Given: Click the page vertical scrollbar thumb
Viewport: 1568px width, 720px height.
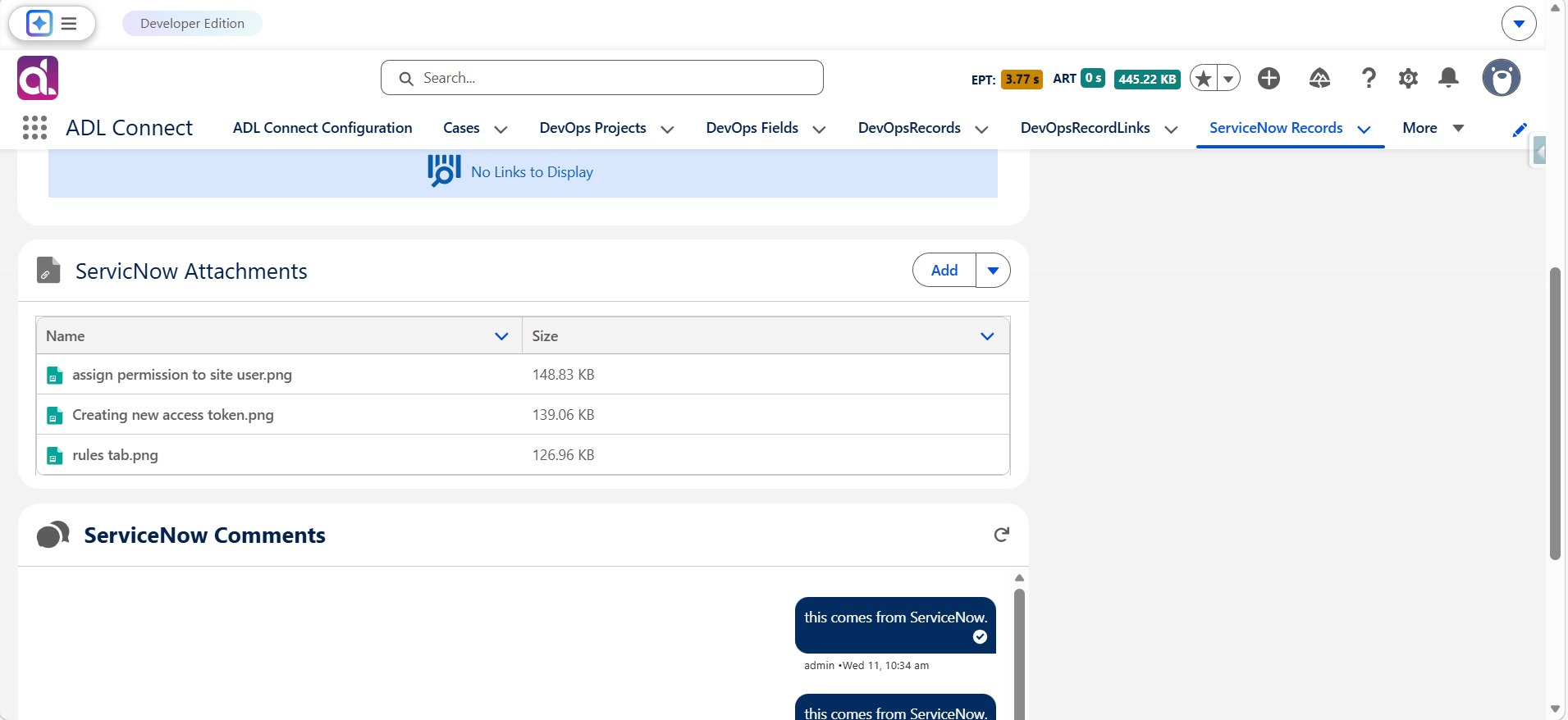Looking at the screenshot, I should coord(1555,413).
